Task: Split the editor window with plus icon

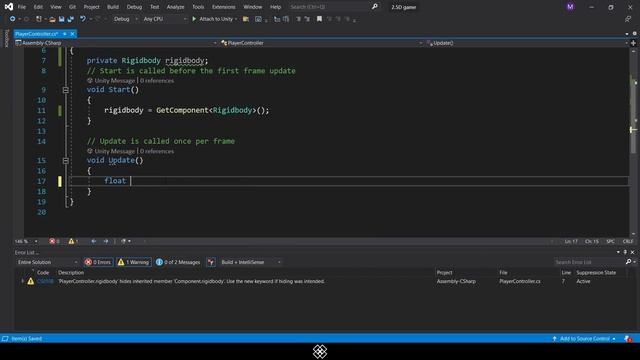Action: click(633, 43)
